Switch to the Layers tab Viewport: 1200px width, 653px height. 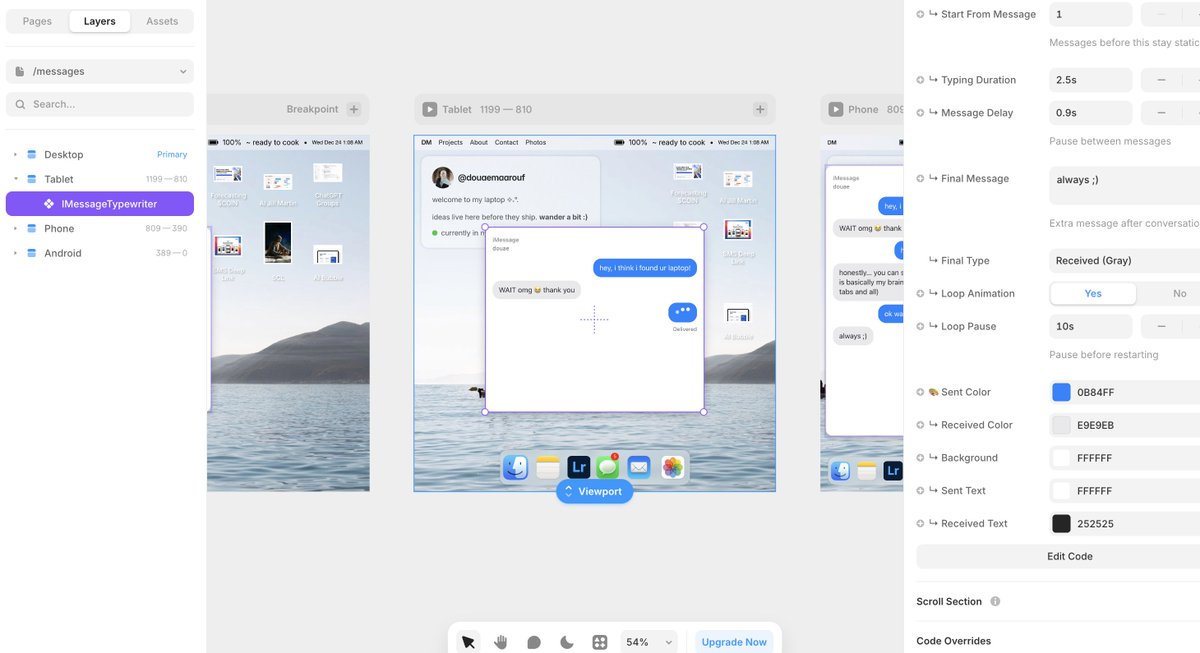coord(100,21)
